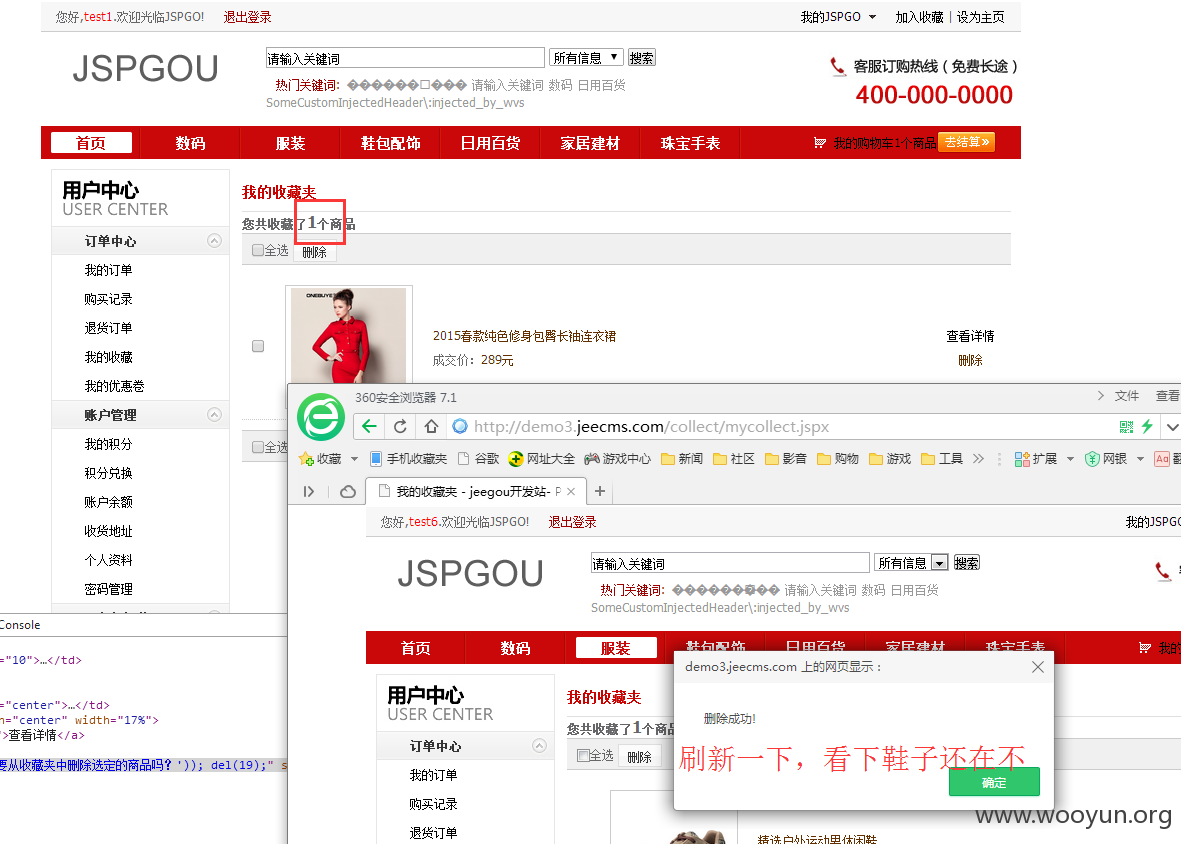Click the 加入收藏 link at top right
This screenshot has height=844, width=1181.
tap(919, 17)
